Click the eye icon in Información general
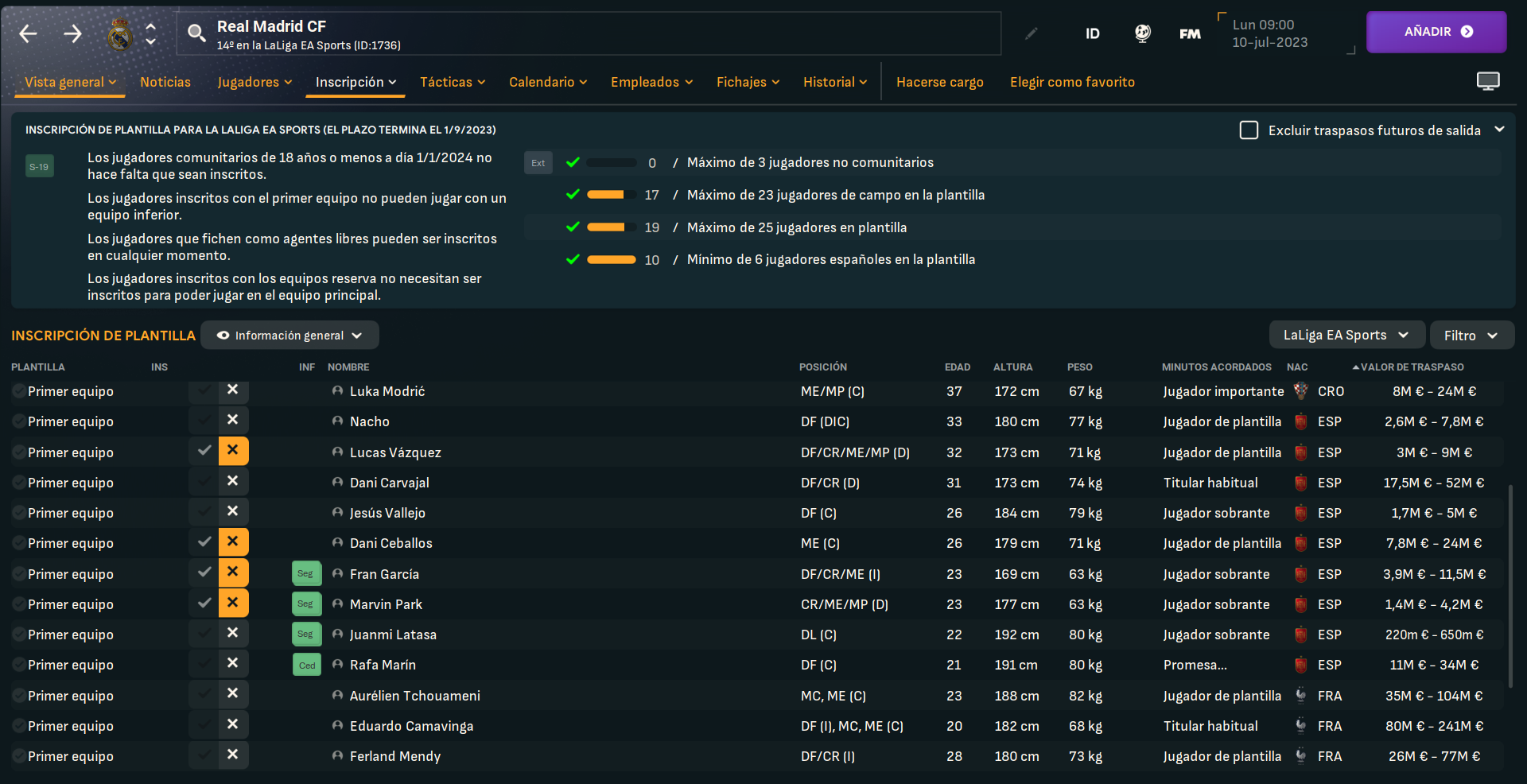The height and width of the screenshot is (784, 1527). (x=223, y=336)
